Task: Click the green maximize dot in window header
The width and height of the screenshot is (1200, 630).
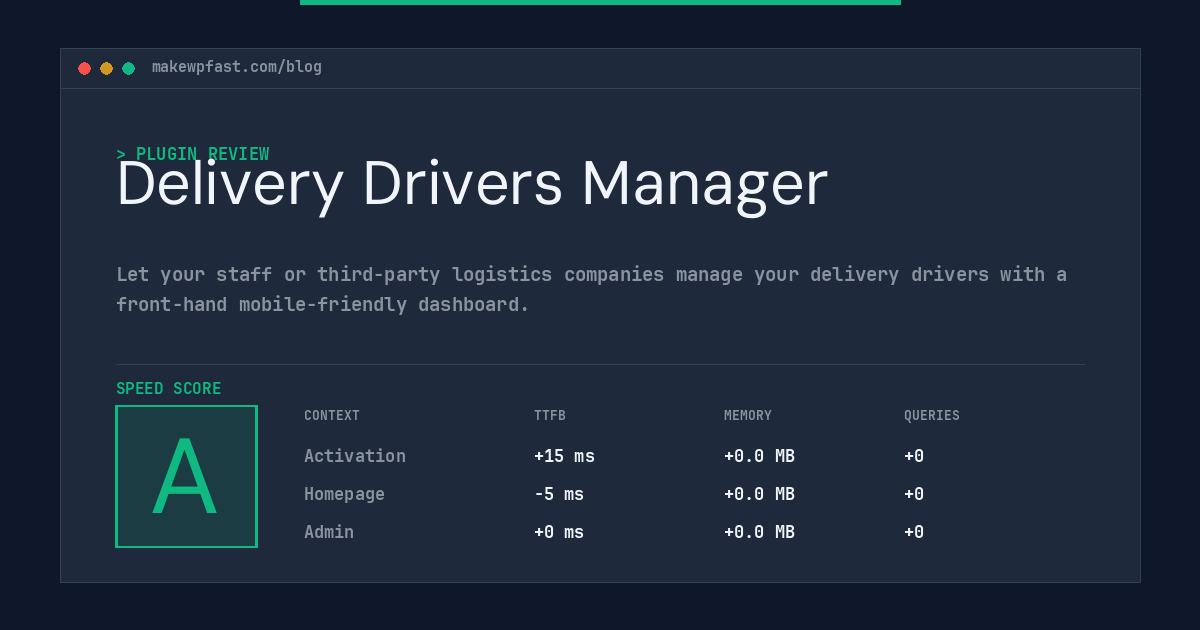Action: [x=128, y=68]
